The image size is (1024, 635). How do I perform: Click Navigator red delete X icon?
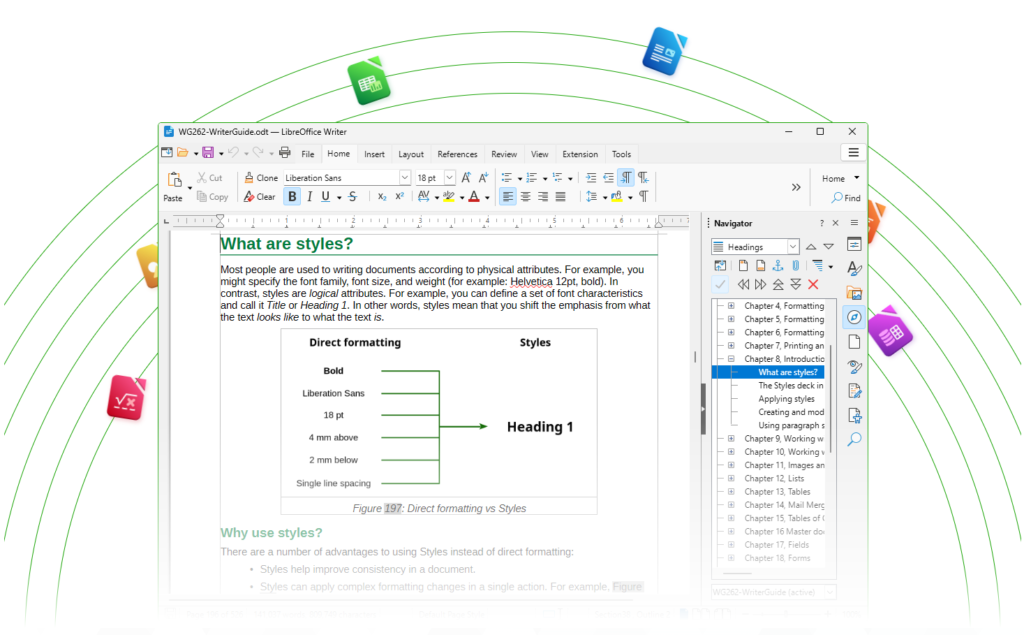[813, 284]
